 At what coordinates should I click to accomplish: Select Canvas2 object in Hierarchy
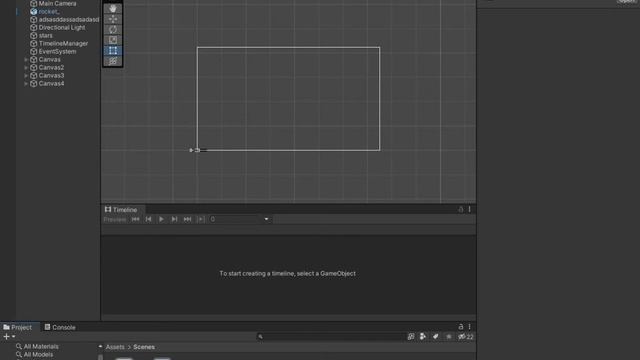pos(51,68)
